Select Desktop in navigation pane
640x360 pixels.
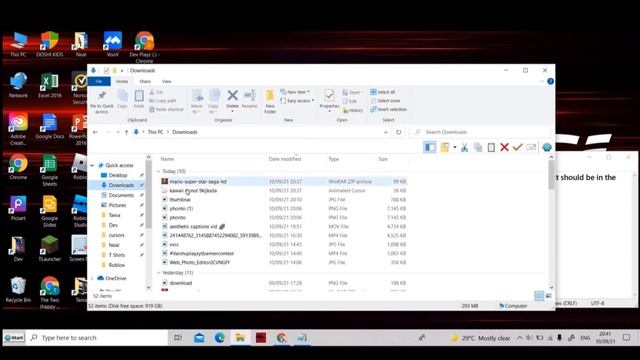click(118, 175)
